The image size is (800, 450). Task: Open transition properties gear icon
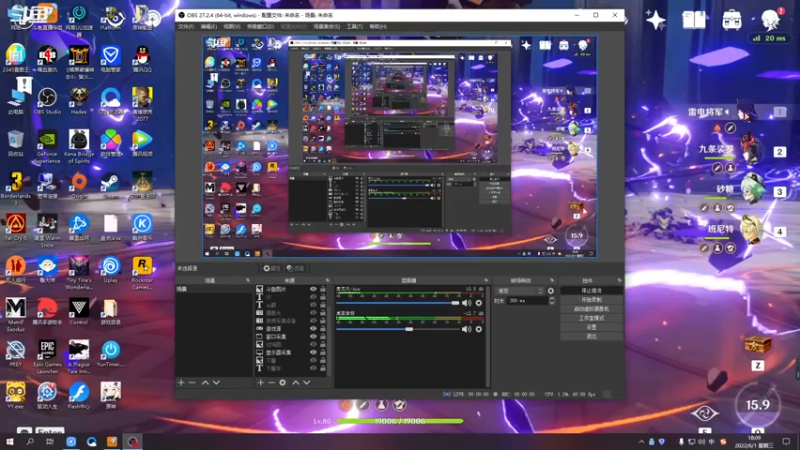pos(551,291)
